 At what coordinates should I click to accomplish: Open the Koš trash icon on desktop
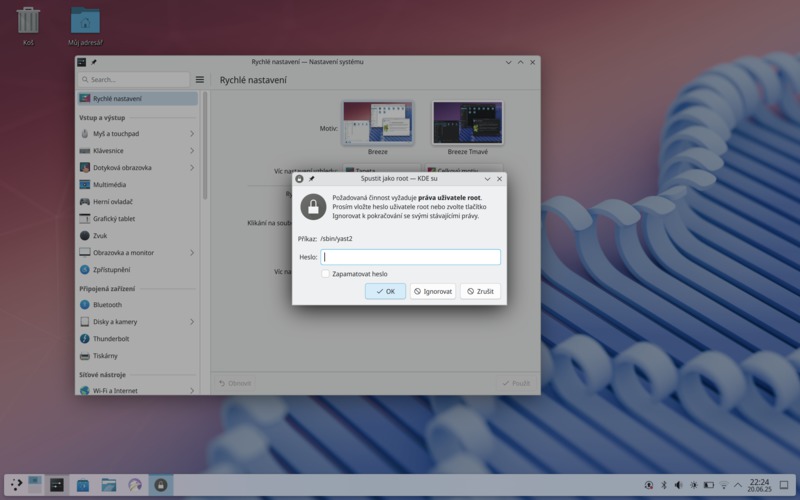coord(28,22)
